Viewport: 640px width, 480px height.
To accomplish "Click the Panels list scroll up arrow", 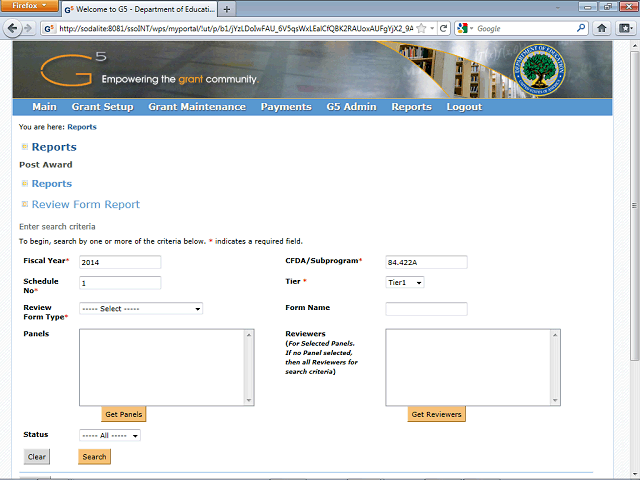I will click(249, 335).
